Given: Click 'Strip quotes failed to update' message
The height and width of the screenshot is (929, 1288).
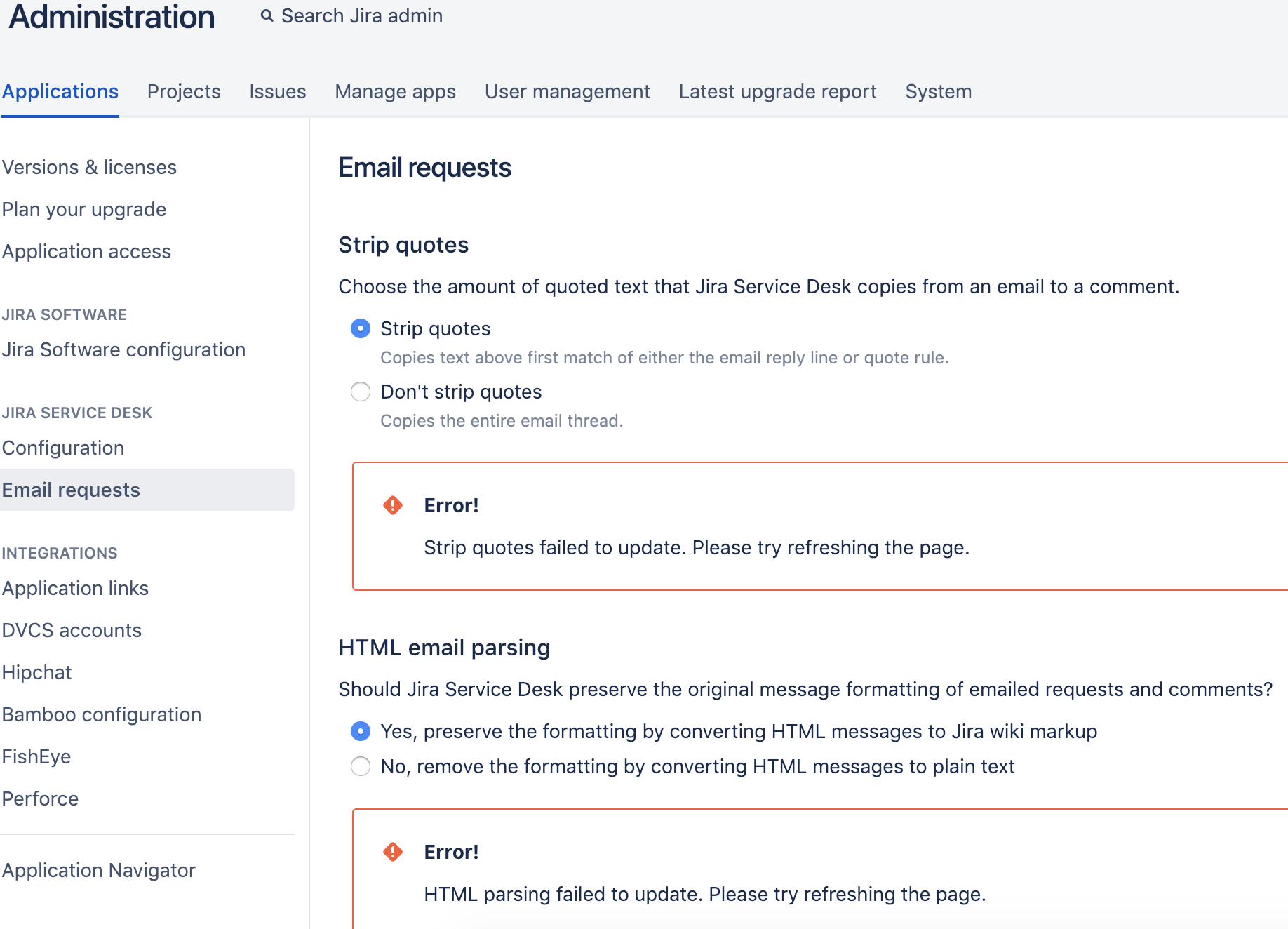Looking at the screenshot, I should pyautogui.click(x=697, y=547).
